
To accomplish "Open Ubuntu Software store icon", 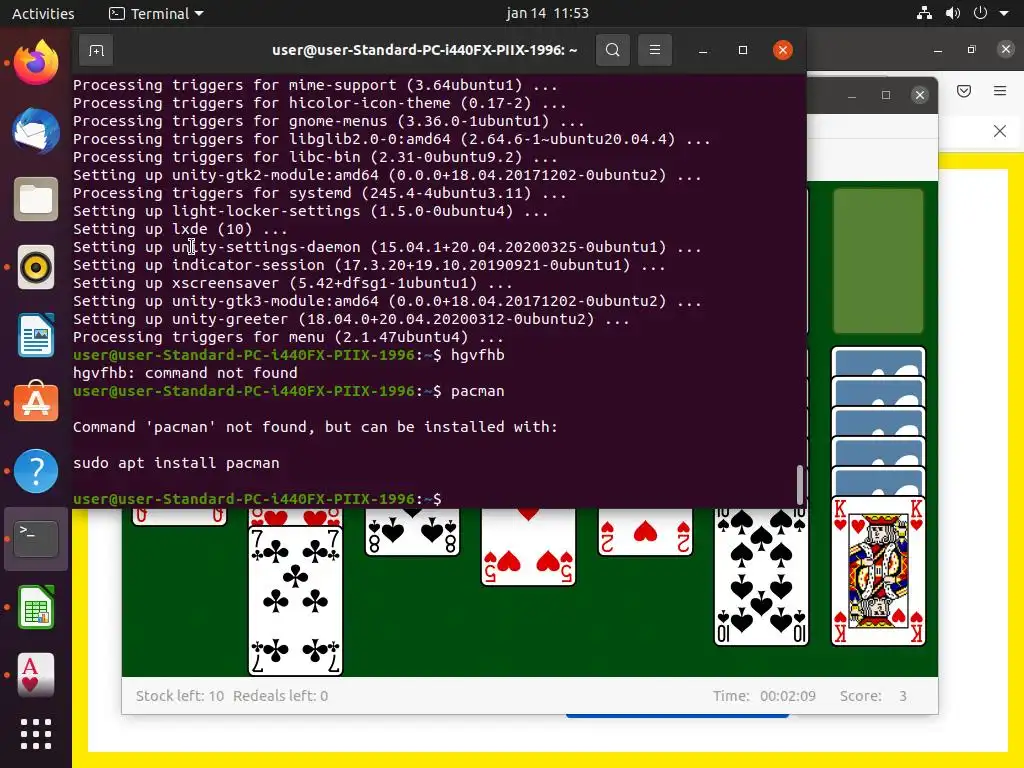I will pos(36,402).
